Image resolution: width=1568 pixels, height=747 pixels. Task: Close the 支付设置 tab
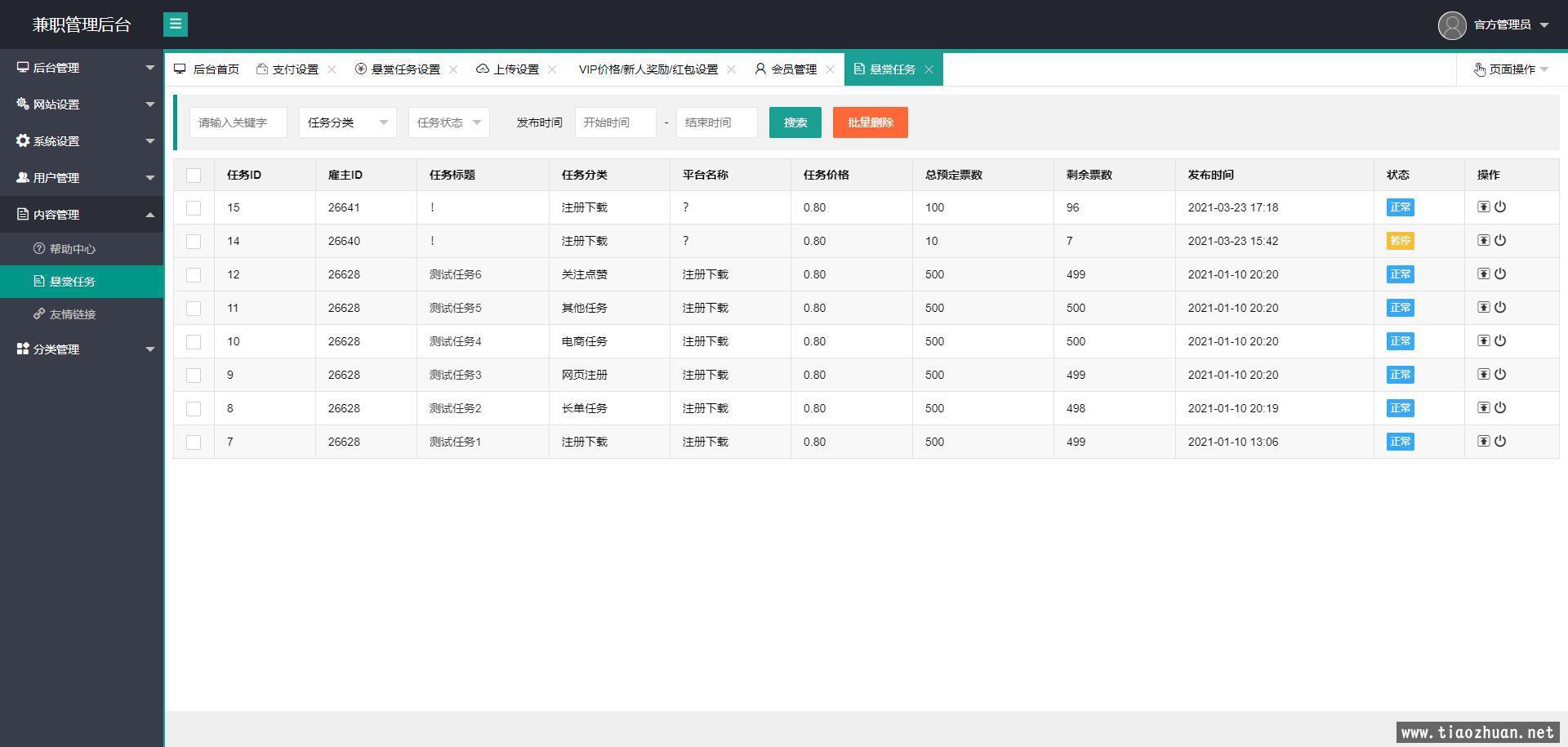coord(332,69)
